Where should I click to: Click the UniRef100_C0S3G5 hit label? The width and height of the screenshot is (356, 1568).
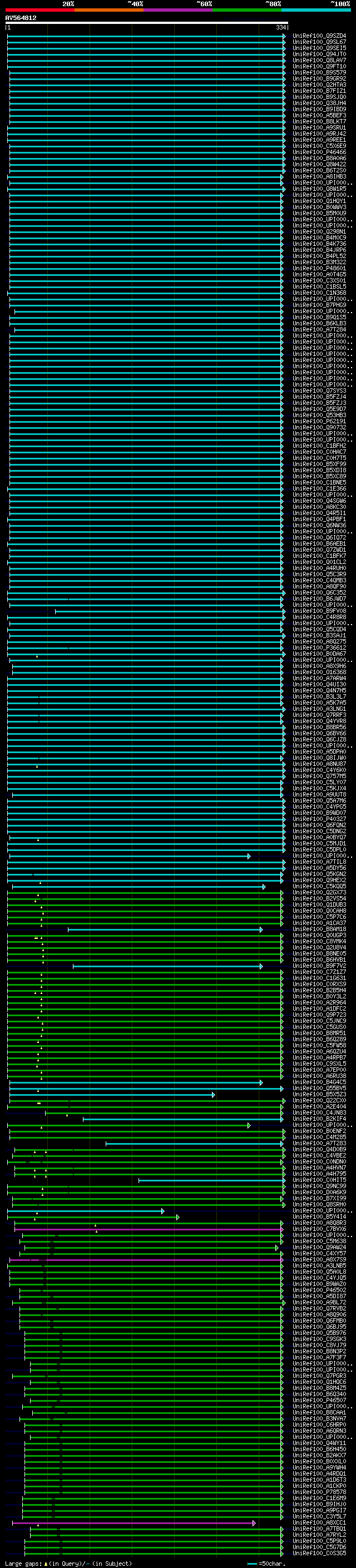coord(319,1554)
